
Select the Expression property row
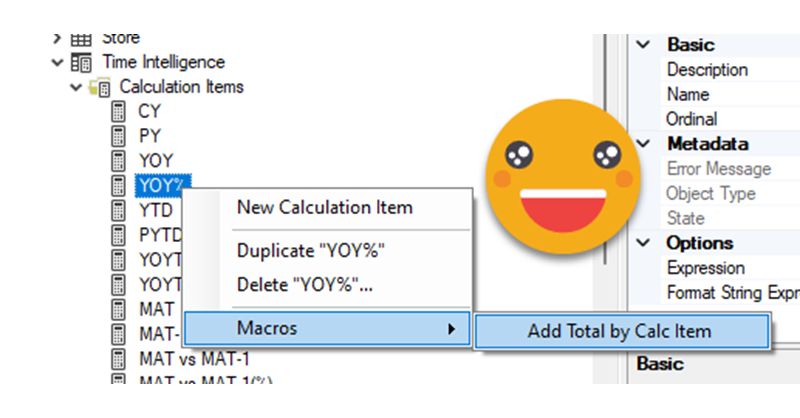tap(705, 268)
